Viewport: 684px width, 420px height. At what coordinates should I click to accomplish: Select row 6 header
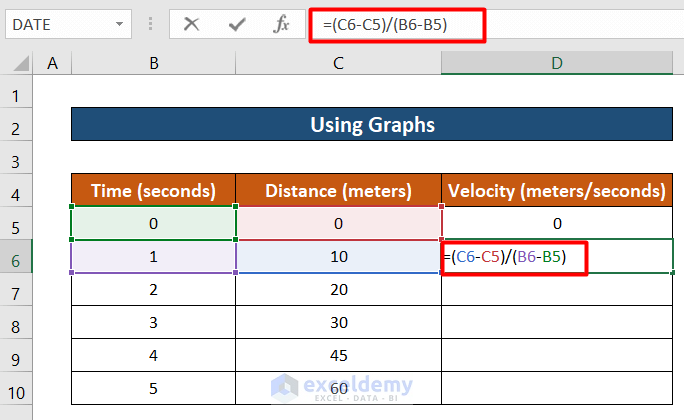point(17,258)
